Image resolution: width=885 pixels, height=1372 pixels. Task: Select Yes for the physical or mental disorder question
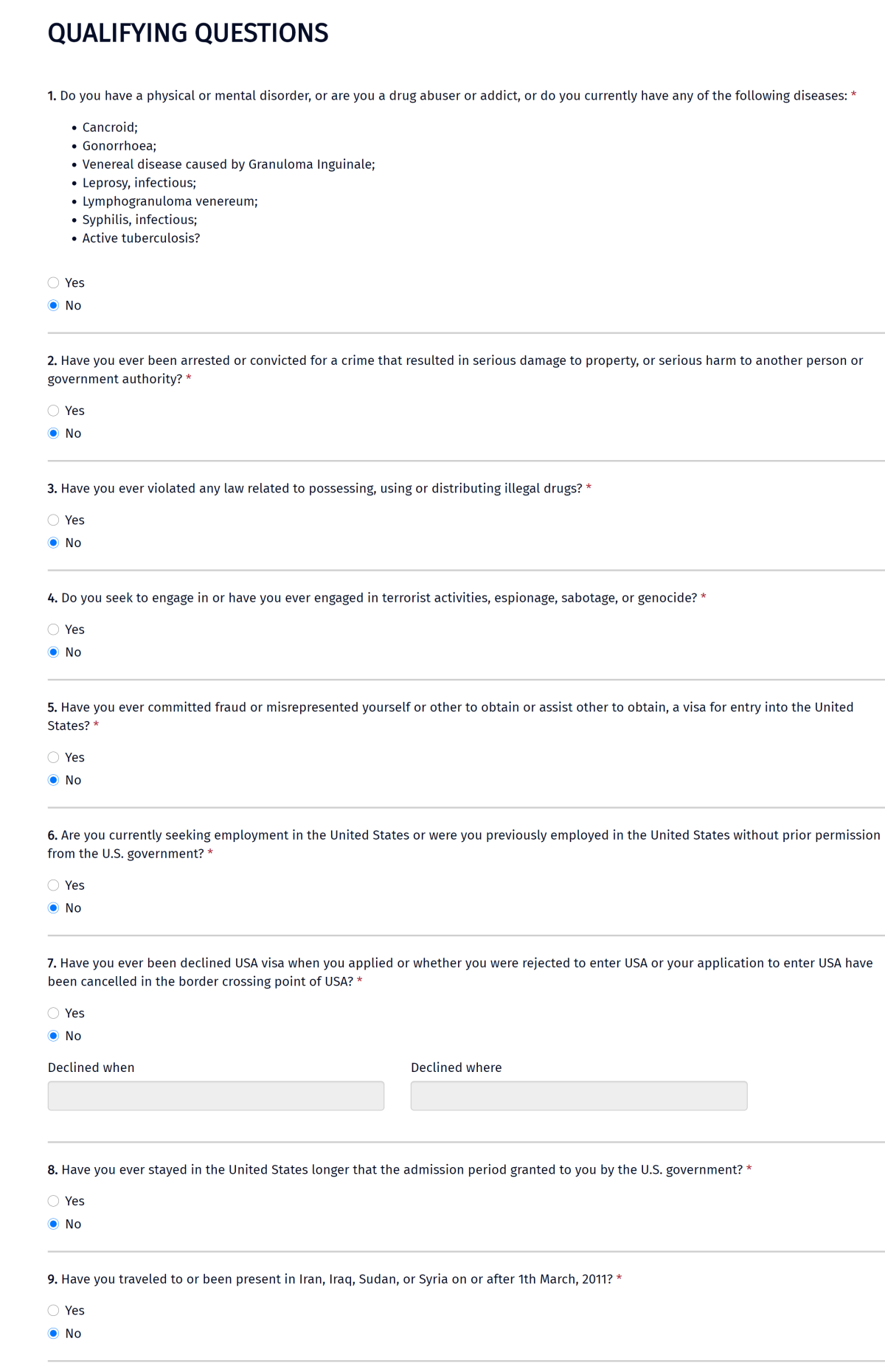[x=54, y=282]
